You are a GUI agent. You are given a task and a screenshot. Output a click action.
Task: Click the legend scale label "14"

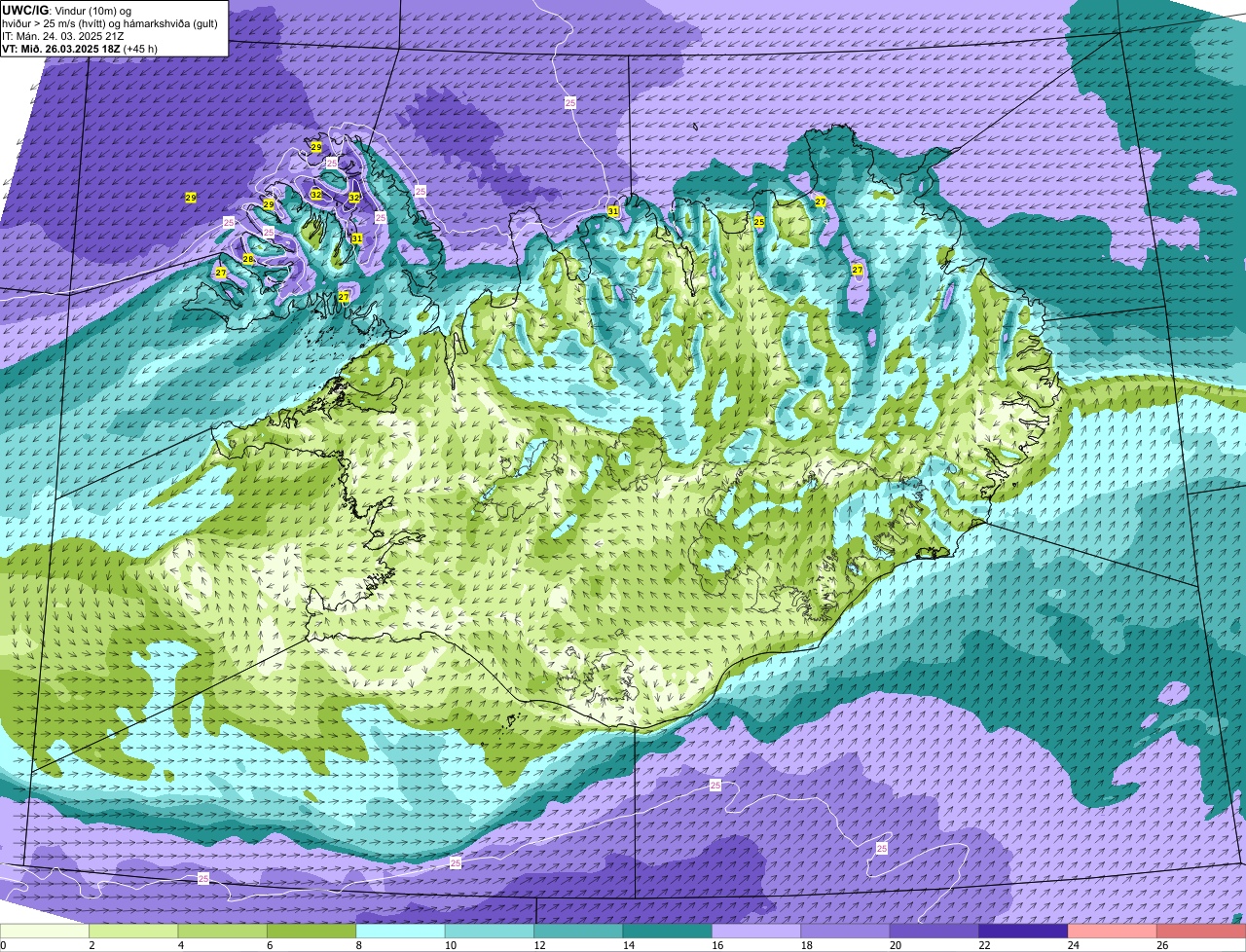pos(628,945)
